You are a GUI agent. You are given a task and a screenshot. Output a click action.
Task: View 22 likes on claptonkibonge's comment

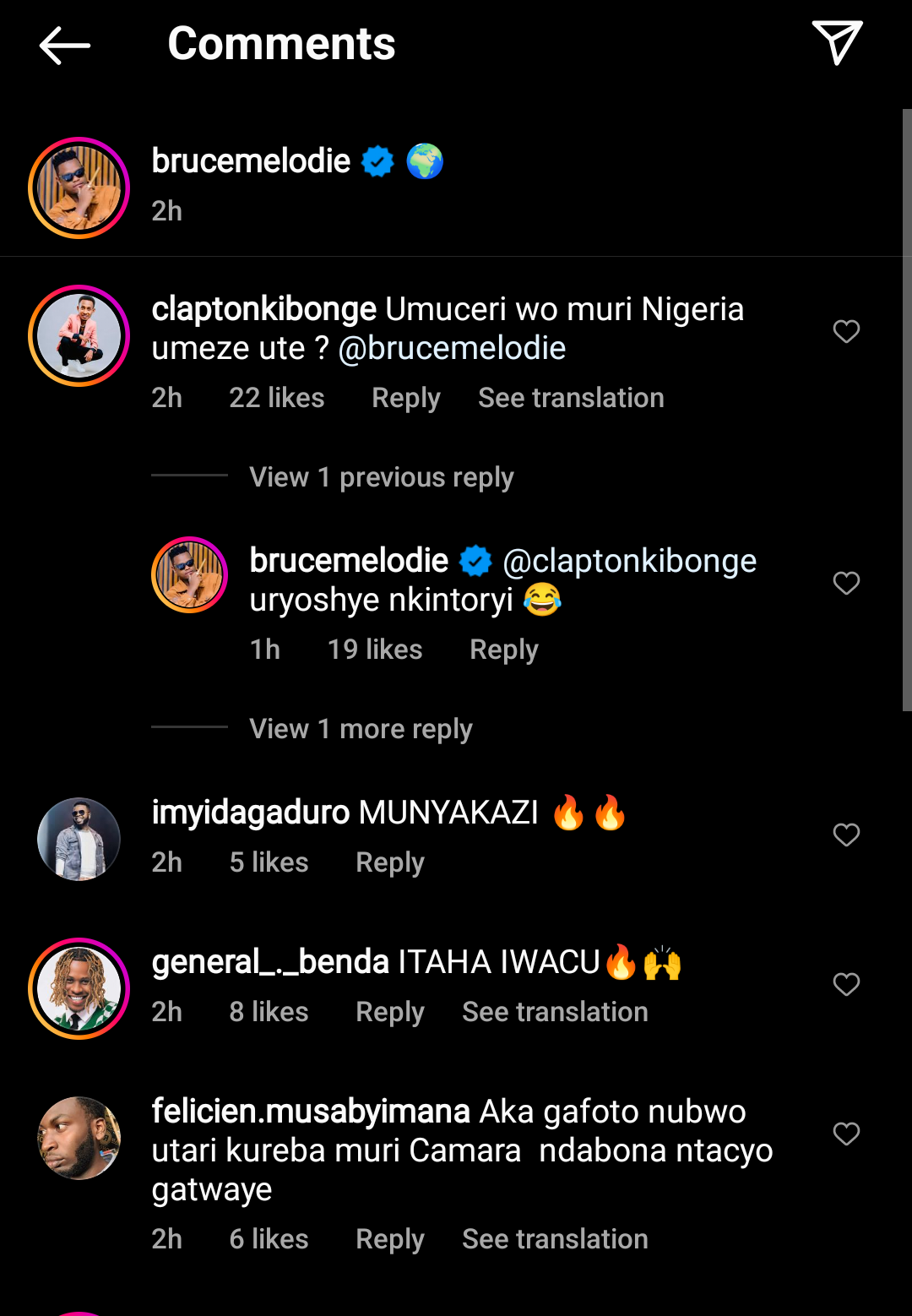(x=276, y=398)
